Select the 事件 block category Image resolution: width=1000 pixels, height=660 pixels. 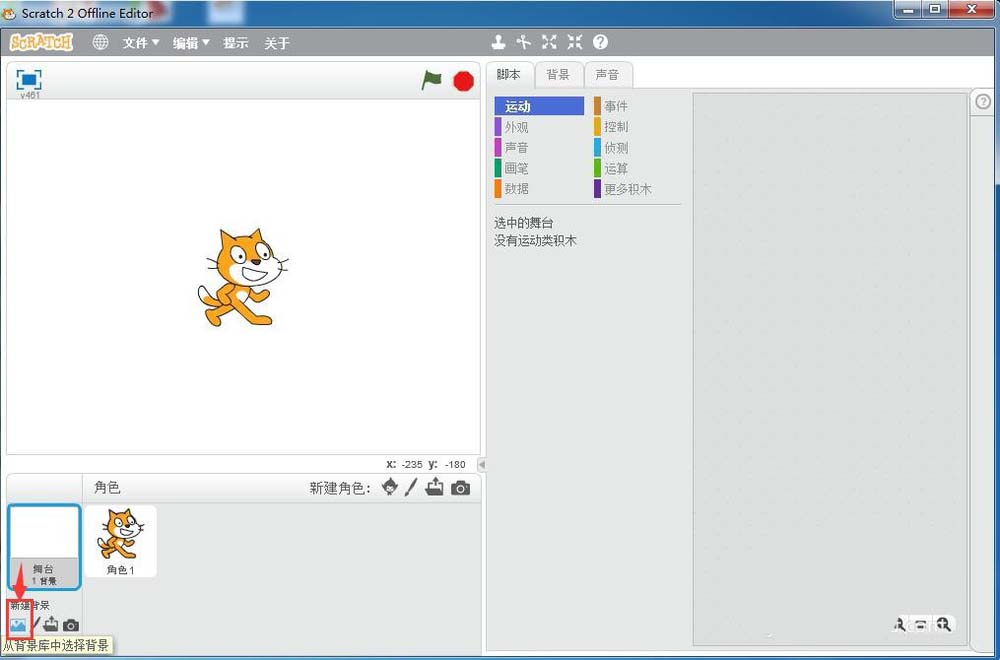pyautogui.click(x=616, y=105)
